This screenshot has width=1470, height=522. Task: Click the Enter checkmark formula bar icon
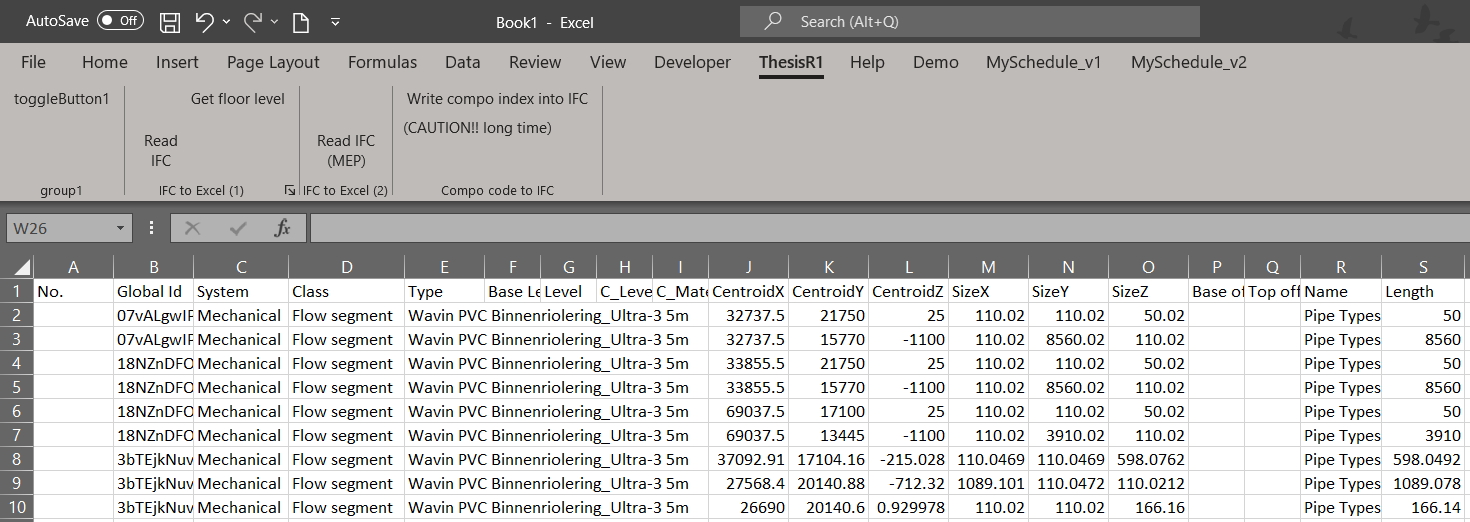(x=238, y=228)
